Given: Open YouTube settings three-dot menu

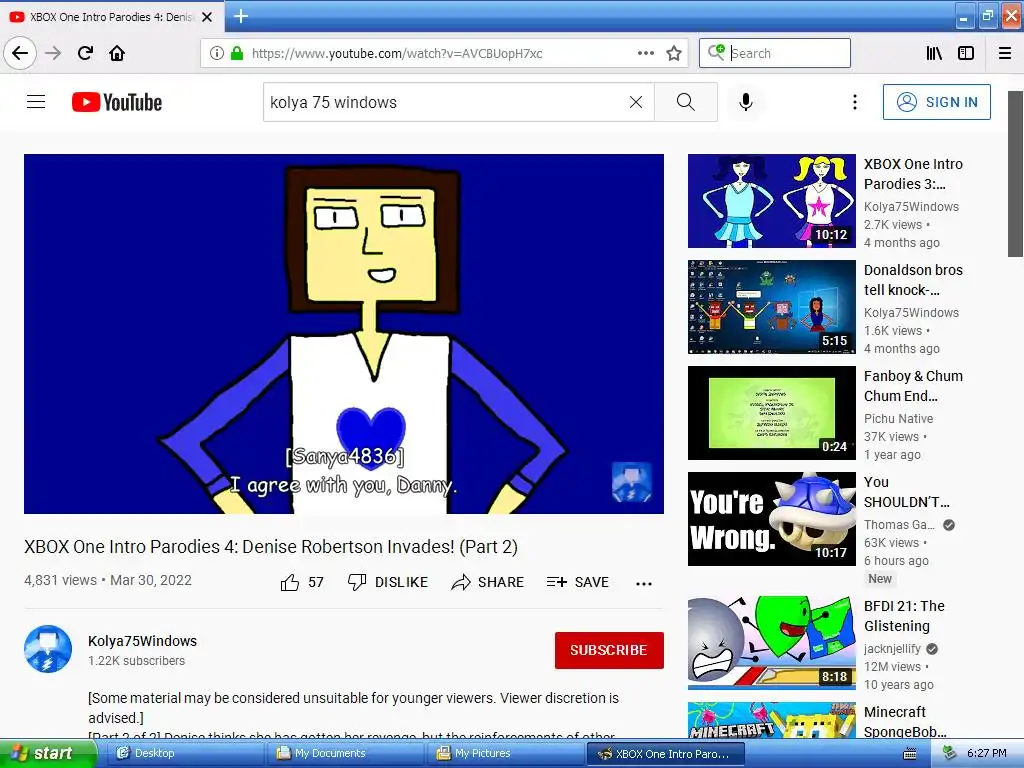Looking at the screenshot, I should tap(854, 102).
